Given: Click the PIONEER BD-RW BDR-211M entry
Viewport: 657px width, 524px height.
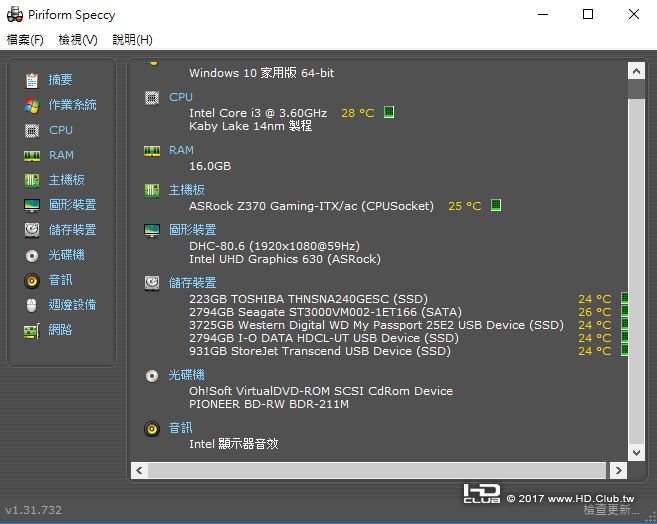Looking at the screenshot, I should tap(269, 404).
